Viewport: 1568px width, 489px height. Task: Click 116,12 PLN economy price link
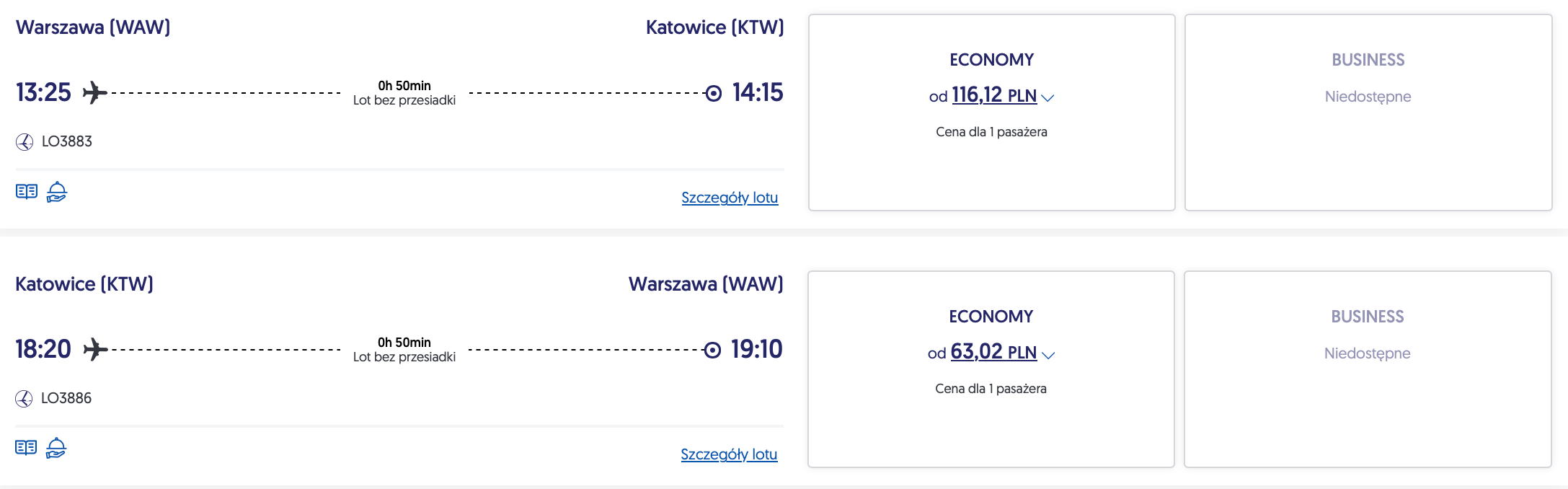tap(993, 95)
